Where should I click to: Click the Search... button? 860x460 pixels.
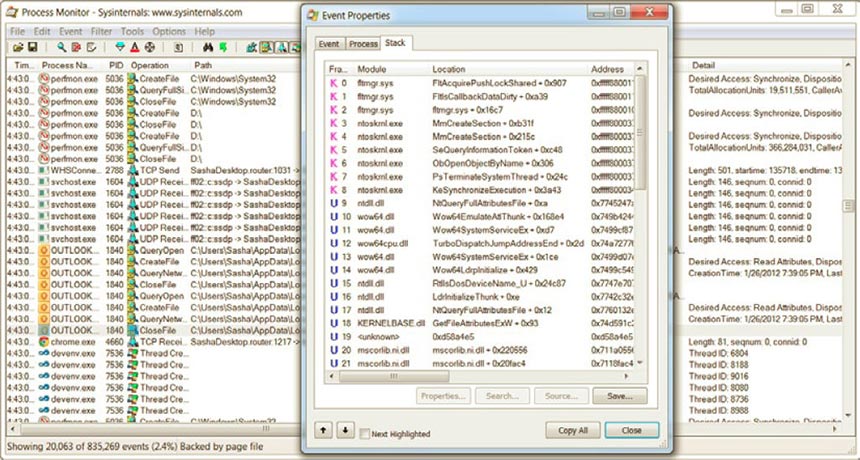tap(502, 396)
